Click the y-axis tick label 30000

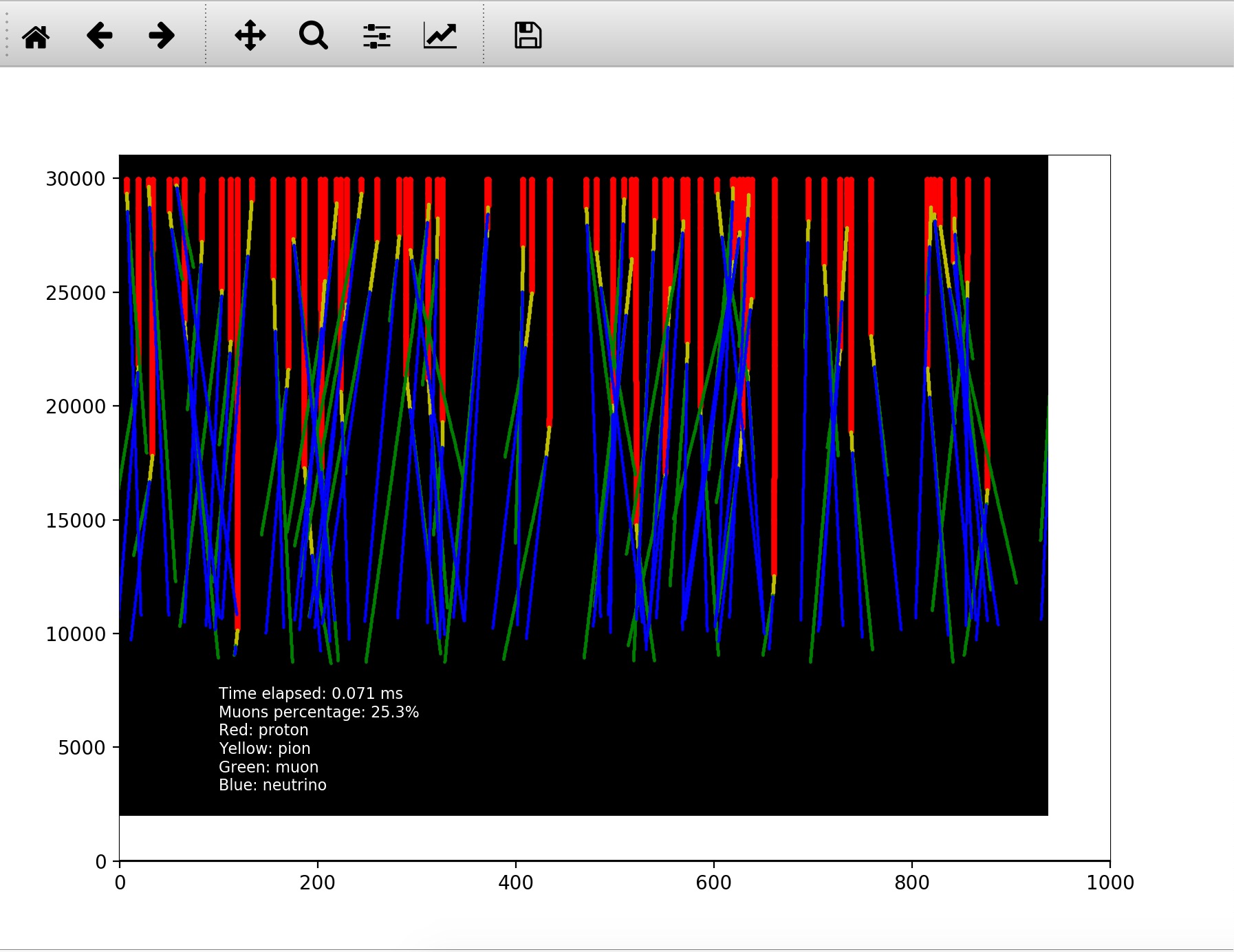point(76,179)
